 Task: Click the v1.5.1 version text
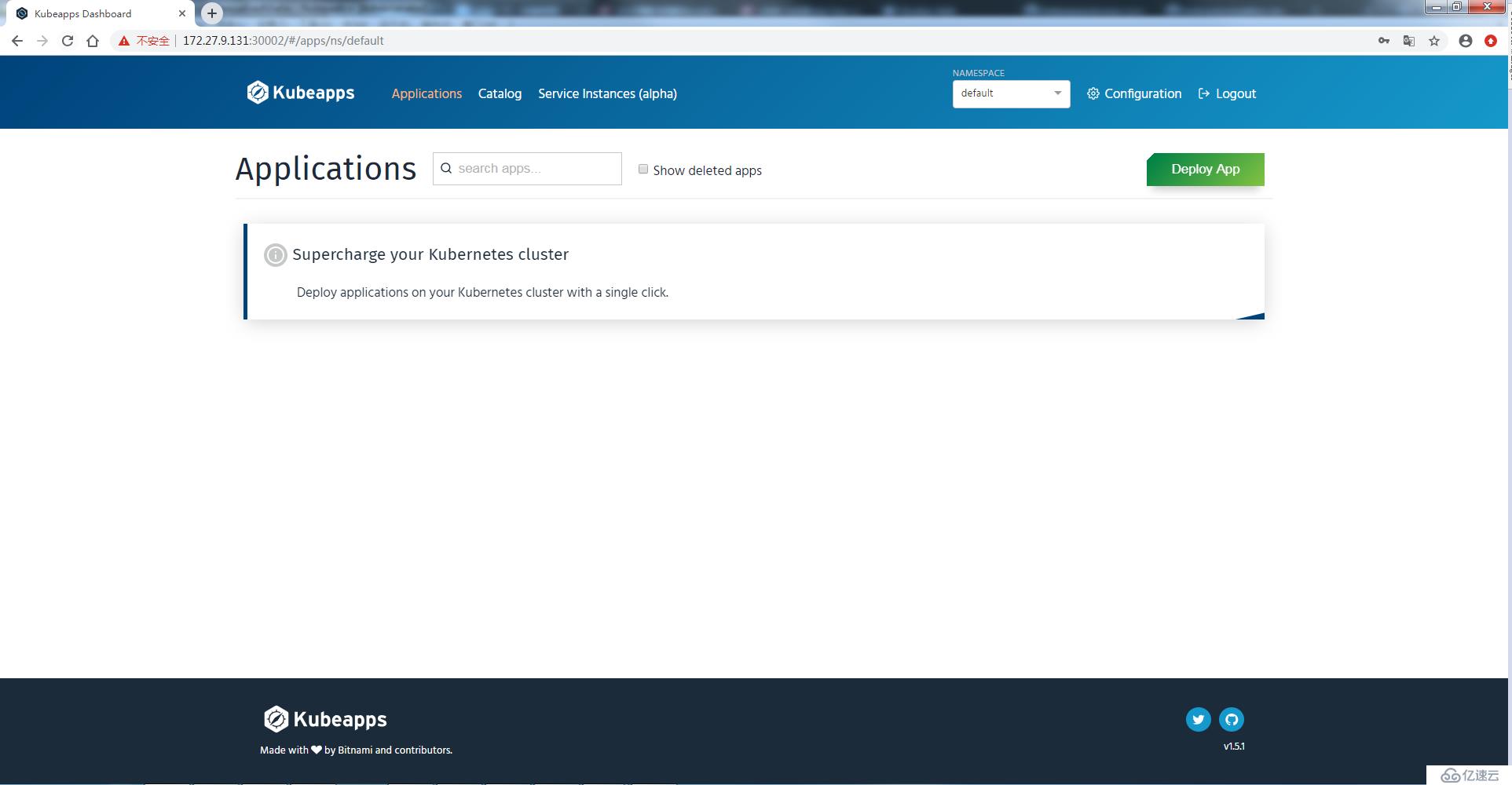1234,747
